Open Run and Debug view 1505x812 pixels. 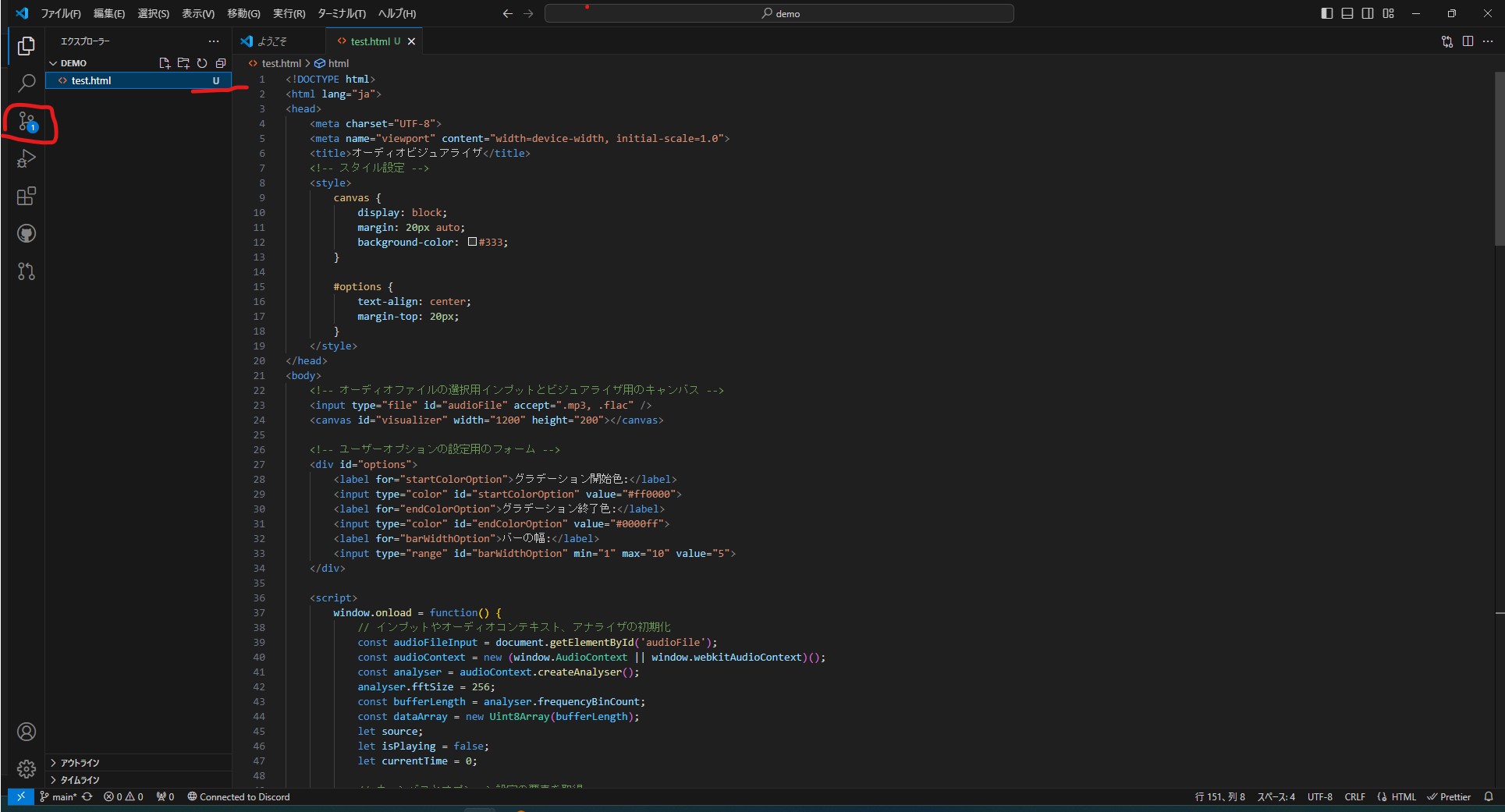(x=27, y=159)
